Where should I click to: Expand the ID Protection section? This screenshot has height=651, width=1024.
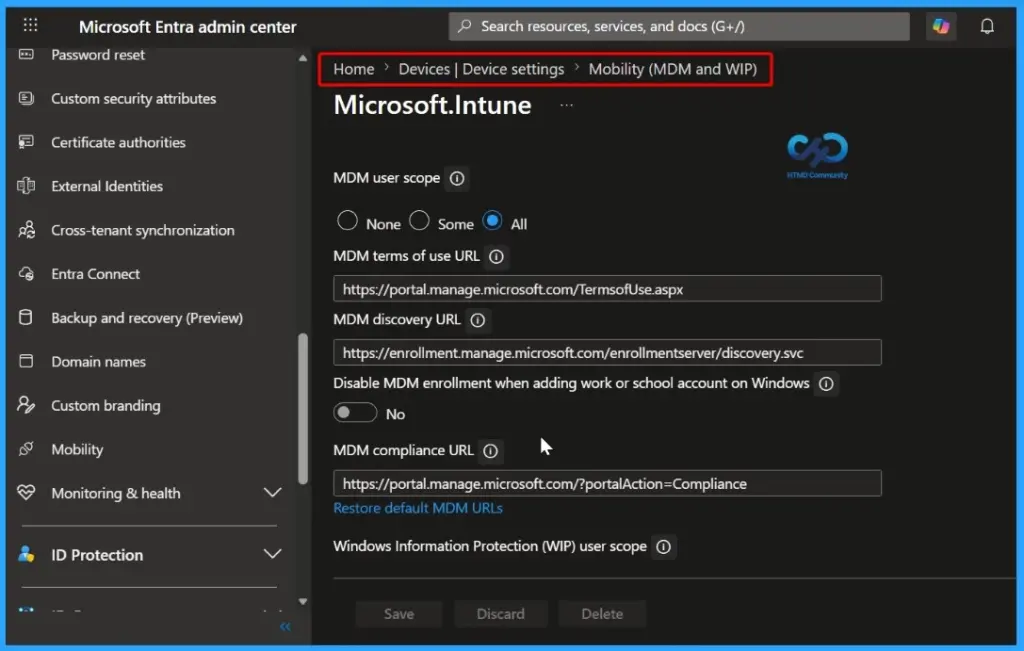[272, 554]
